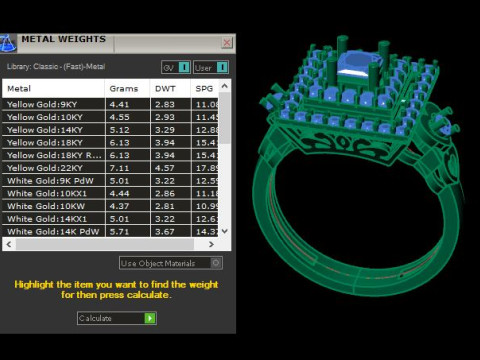This screenshot has width=480, height=360.
Task: Click the scroll down arrow in table
Action: tap(225, 231)
